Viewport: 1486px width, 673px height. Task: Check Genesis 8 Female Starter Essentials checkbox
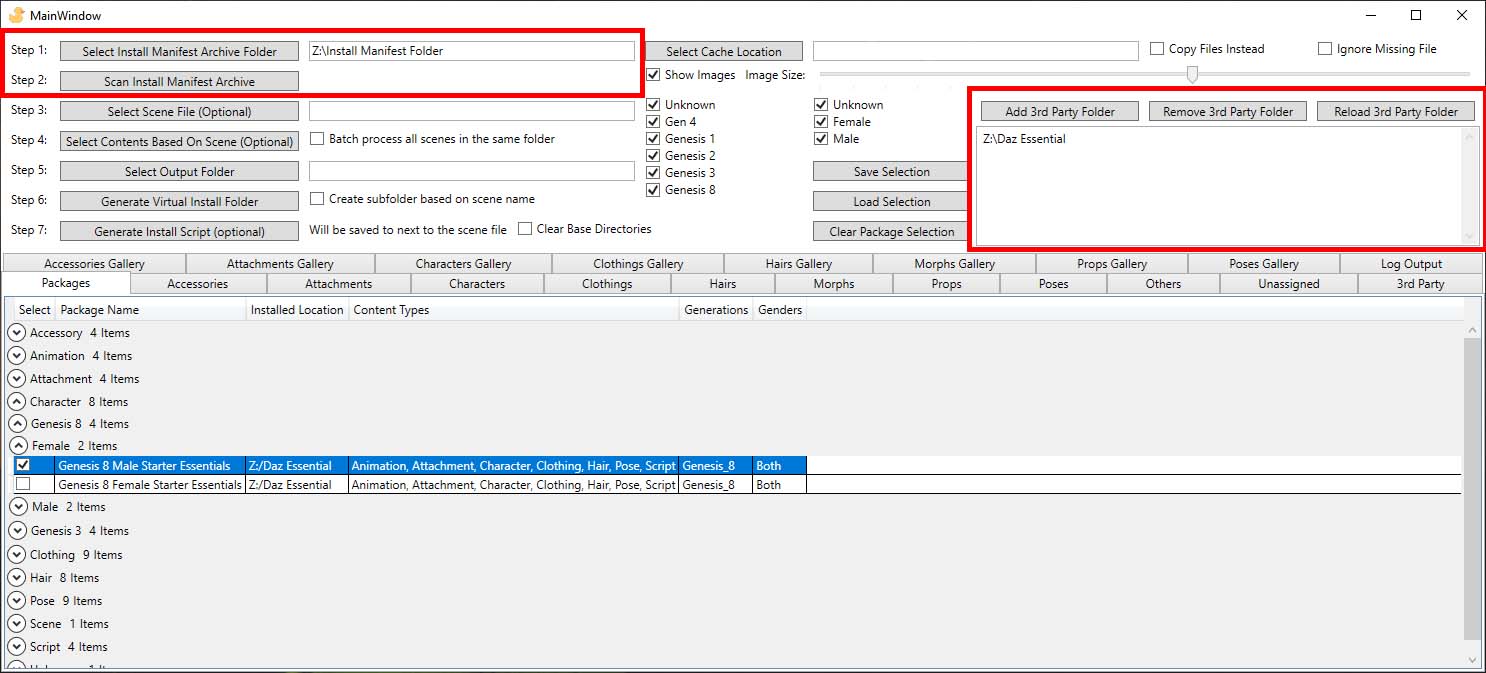click(23, 484)
